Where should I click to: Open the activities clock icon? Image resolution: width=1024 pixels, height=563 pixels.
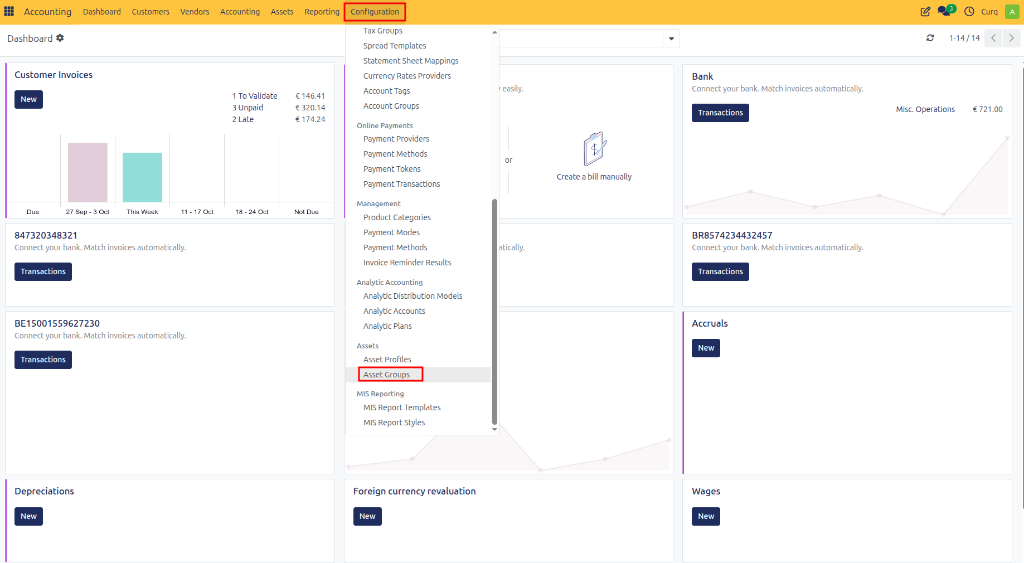coord(969,11)
